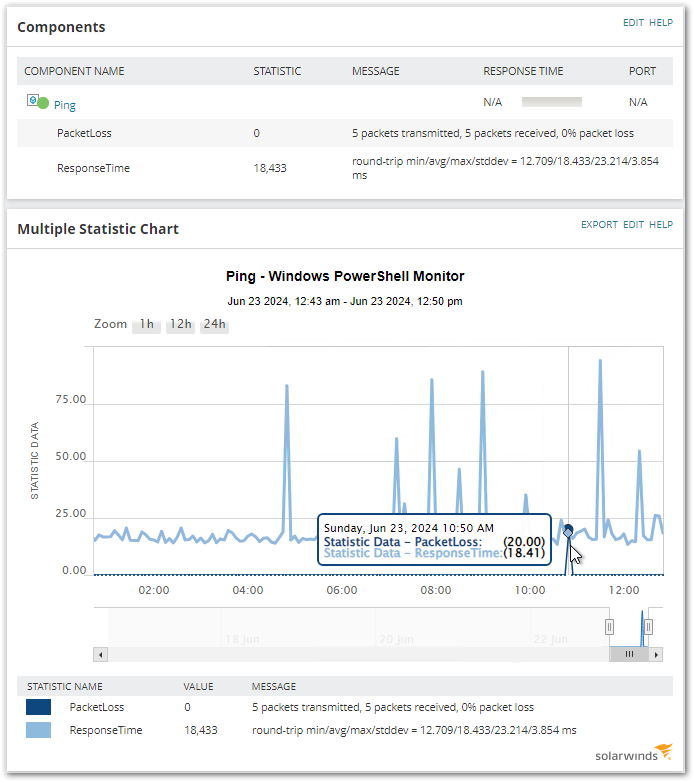Click the MESSAGE column header in Components
Image resolution: width=694 pixels, height=782 pixels.
pos(376,71)
